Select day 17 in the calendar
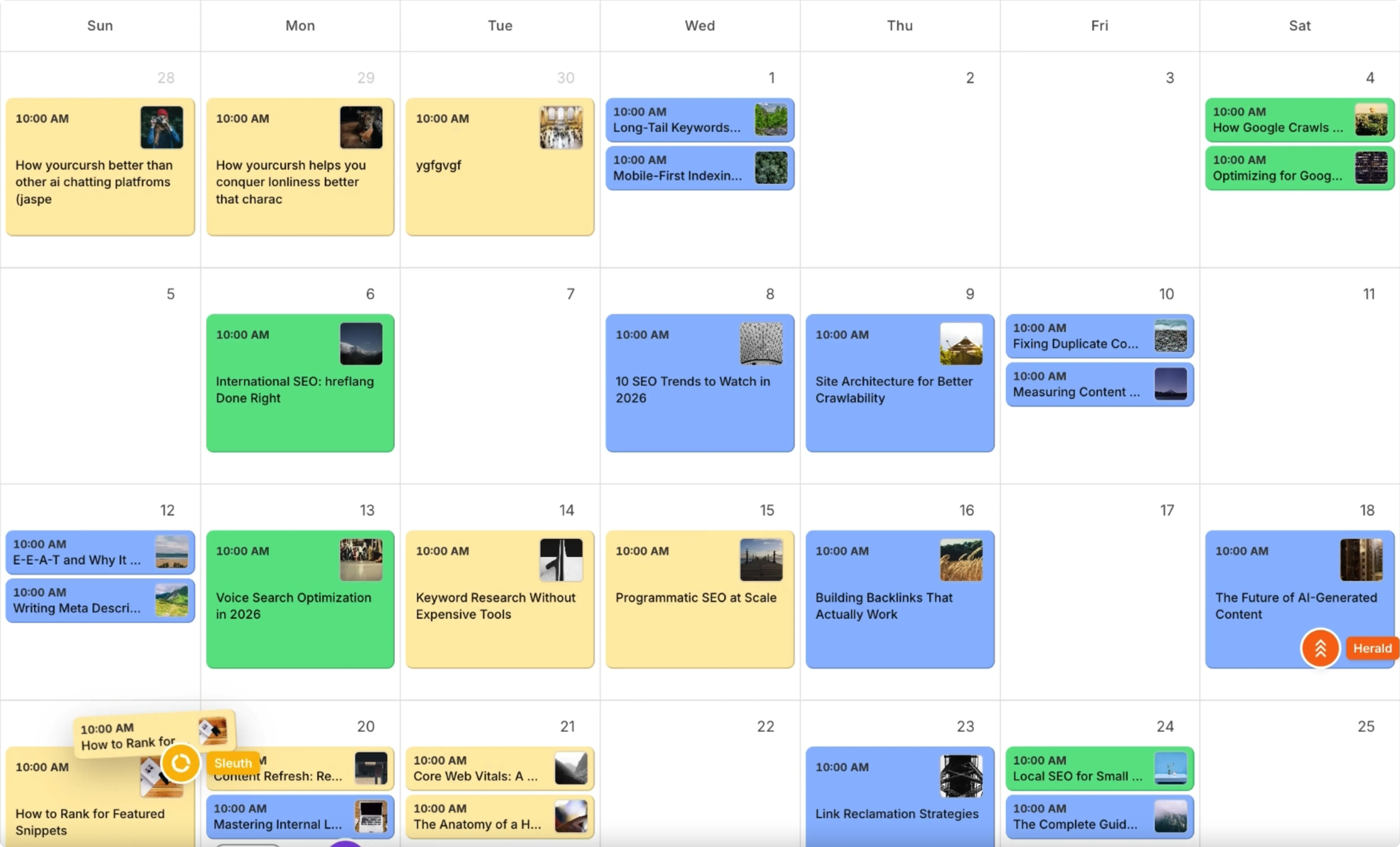 (1167, 510)
